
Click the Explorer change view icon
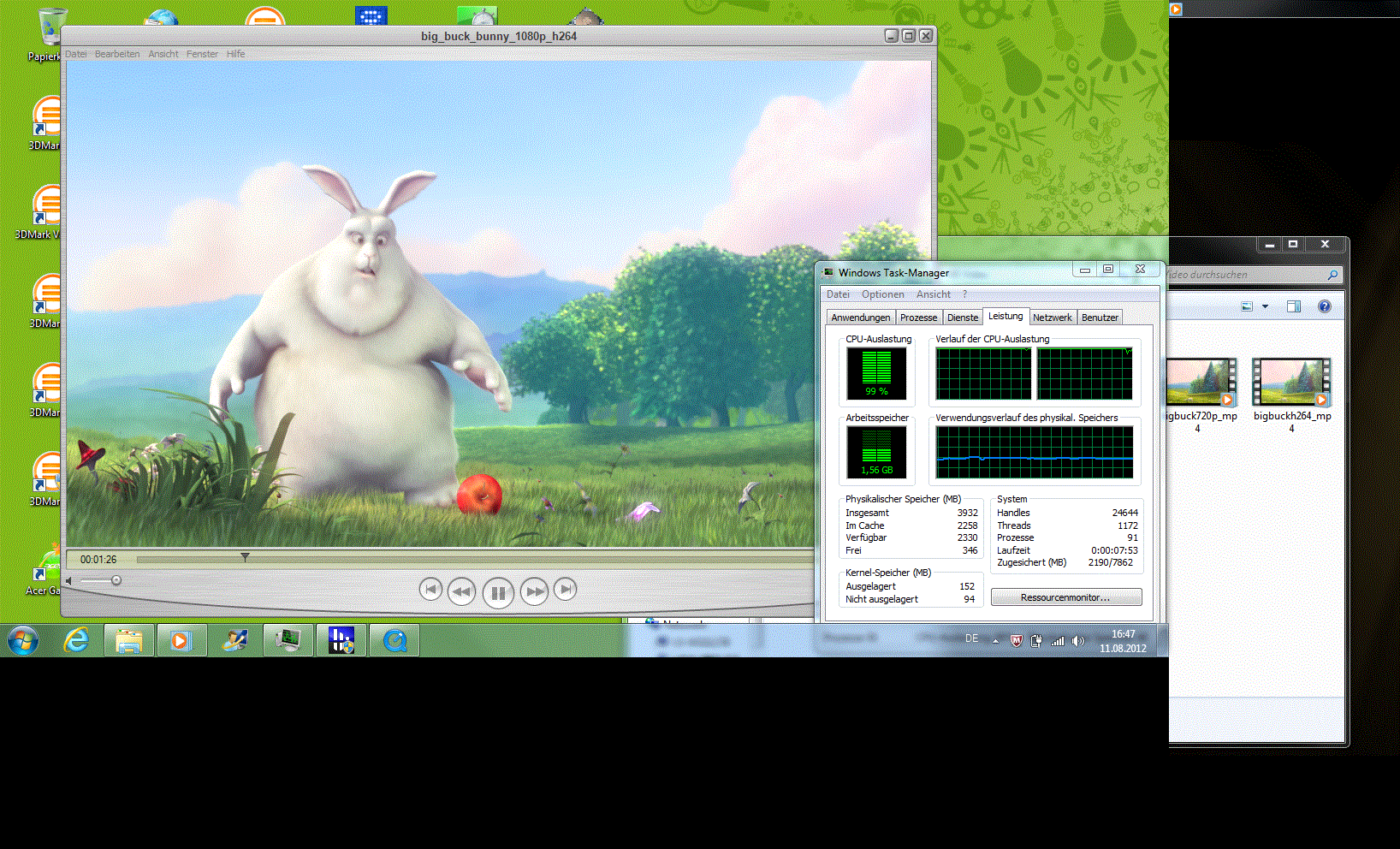click(x=1247, y=306)
